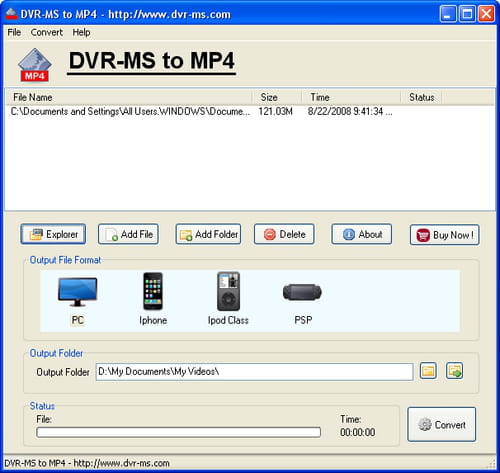The height and width of the screenshot is (473, 500).
Task: Open the About dialog
Action: 362,234
